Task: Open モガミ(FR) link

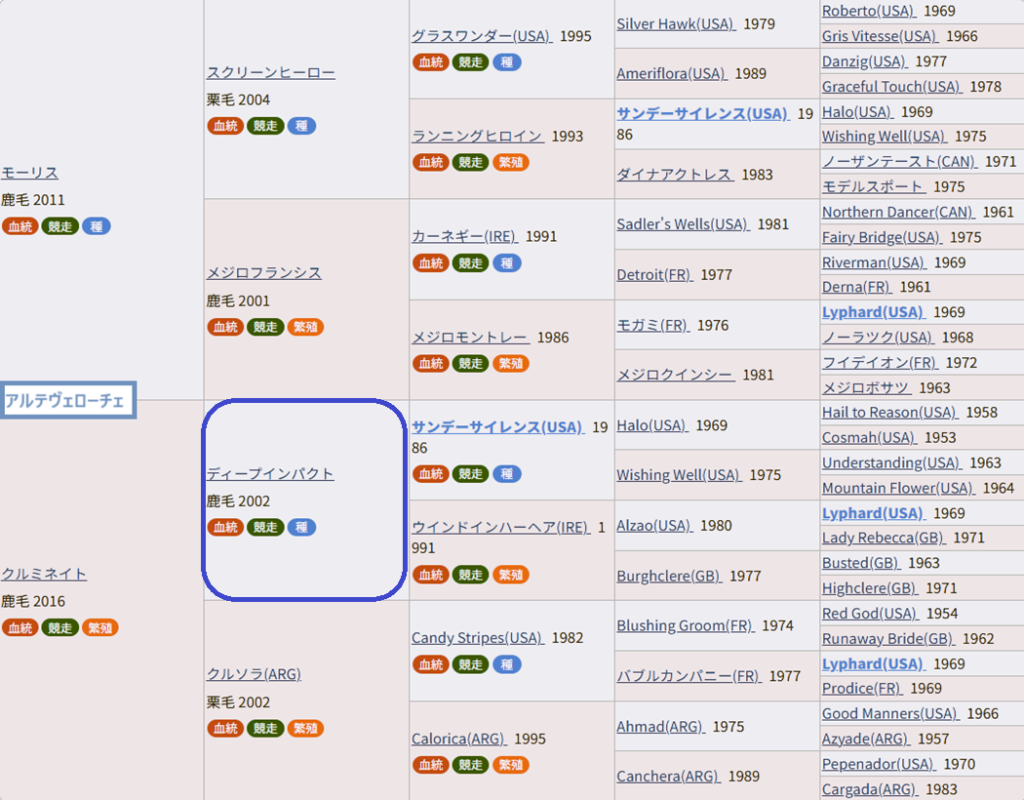Action: click(653, 325)
